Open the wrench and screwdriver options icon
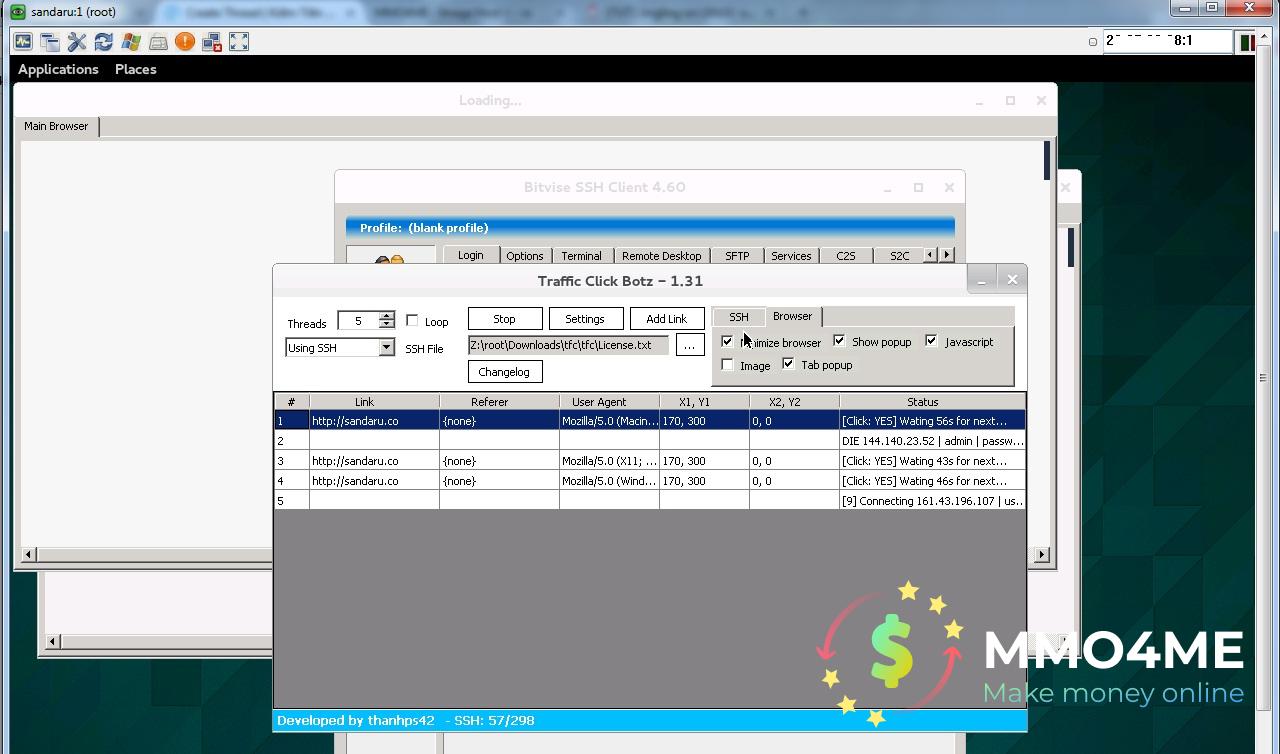Image resolution: width=1280 pixels, height=754 pixels. pos(77,42)
